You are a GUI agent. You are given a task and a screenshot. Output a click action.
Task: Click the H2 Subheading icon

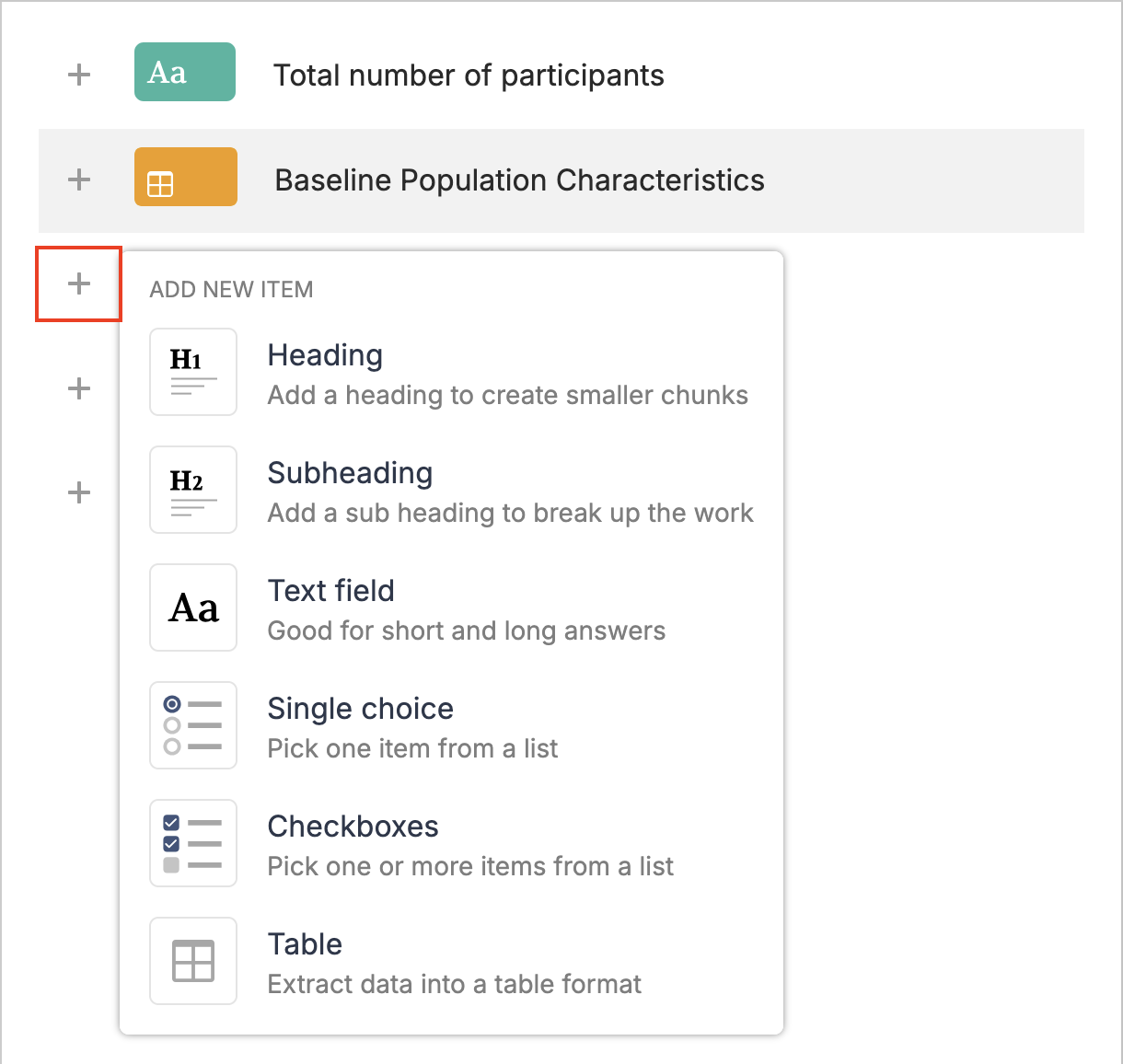193,490
